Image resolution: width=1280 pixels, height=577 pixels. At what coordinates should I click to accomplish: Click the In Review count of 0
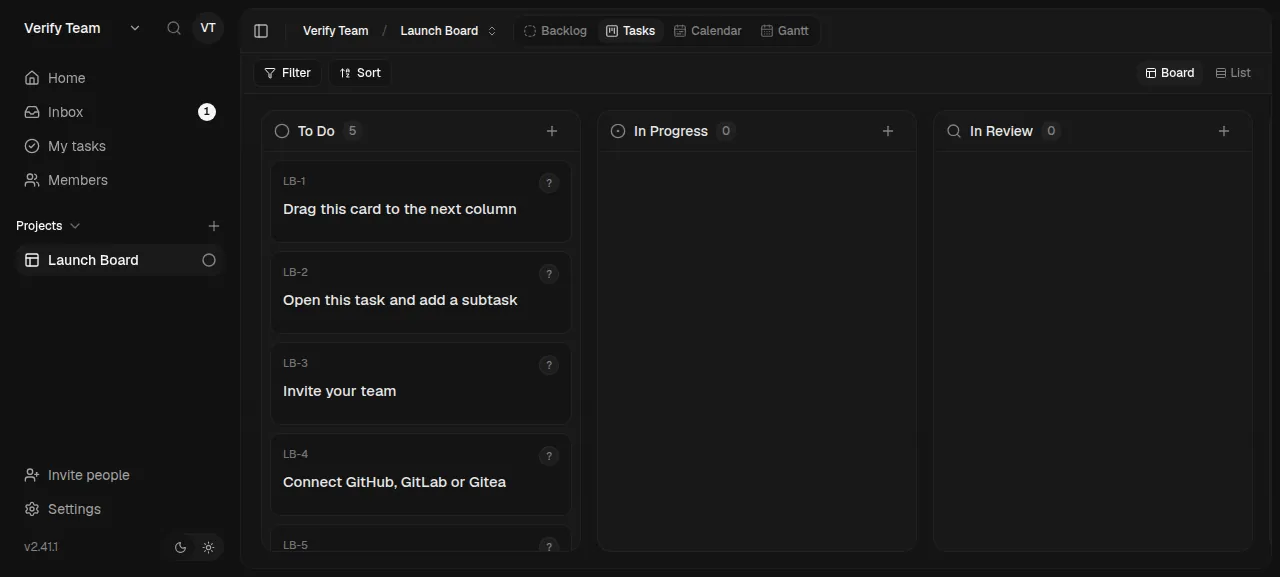pyautogui.click(x=1051, y=131)
